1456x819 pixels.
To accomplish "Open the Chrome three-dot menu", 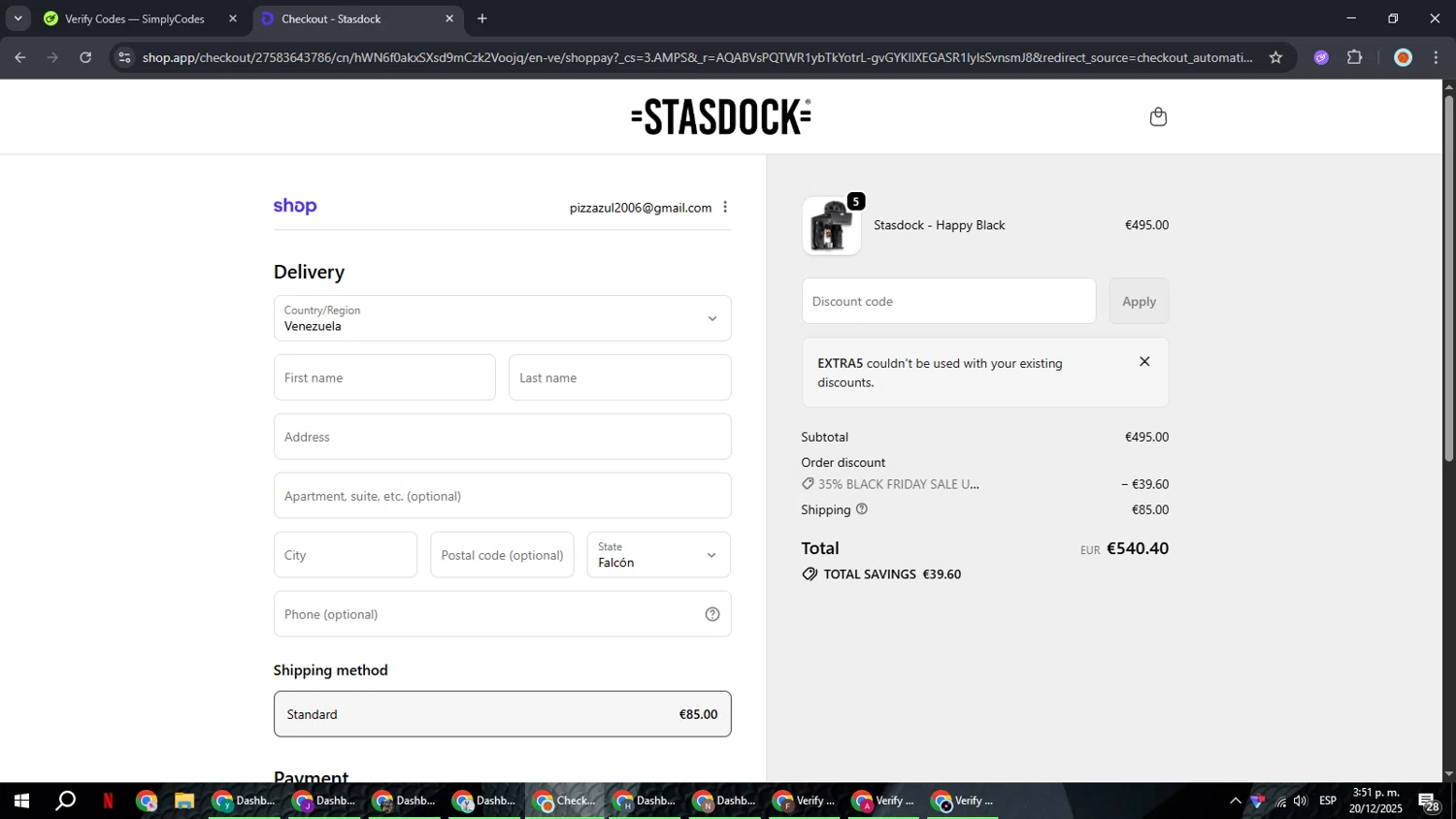I will pyautogui.click(x=1436, y=57).
